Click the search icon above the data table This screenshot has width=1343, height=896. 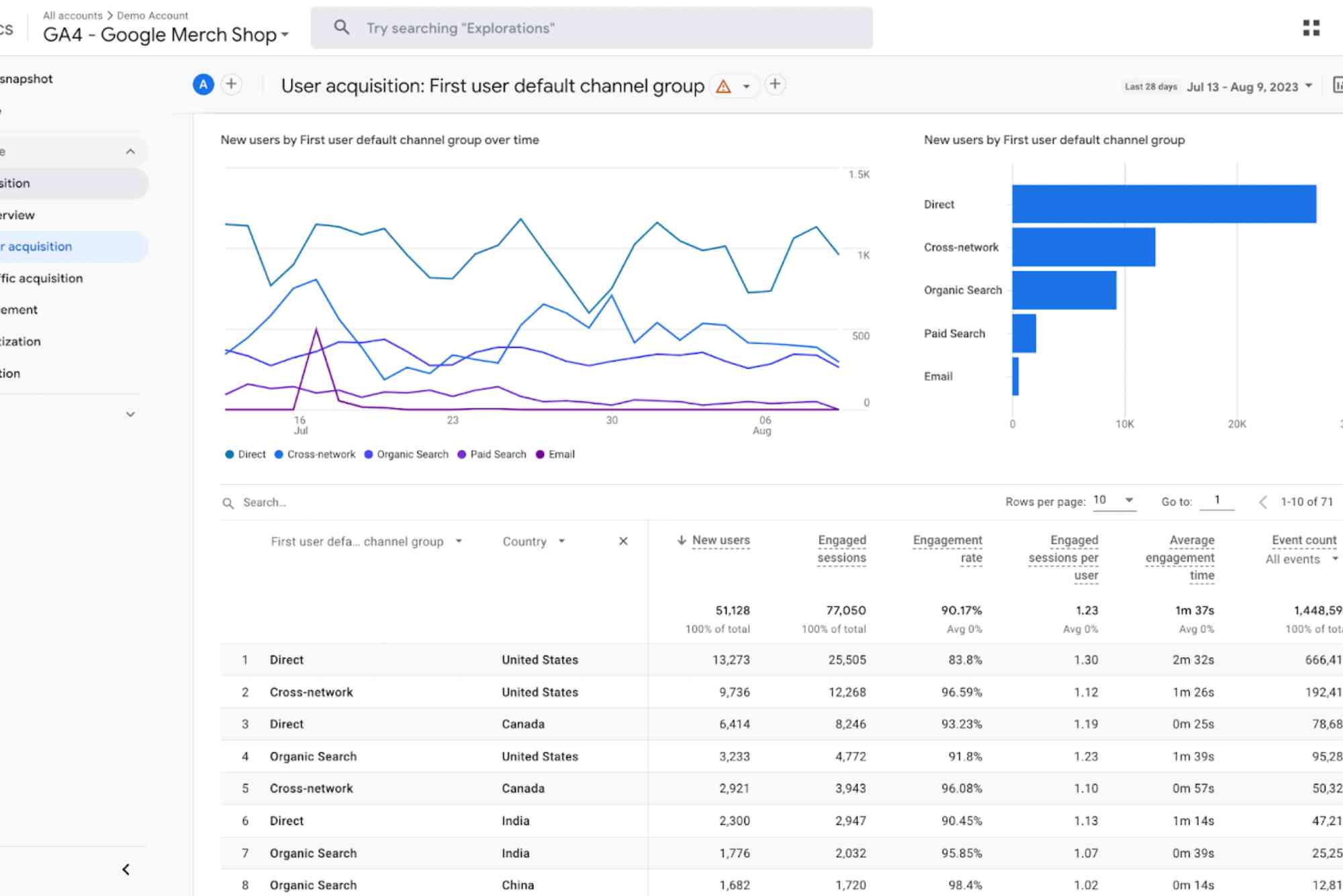pos(228,503)
